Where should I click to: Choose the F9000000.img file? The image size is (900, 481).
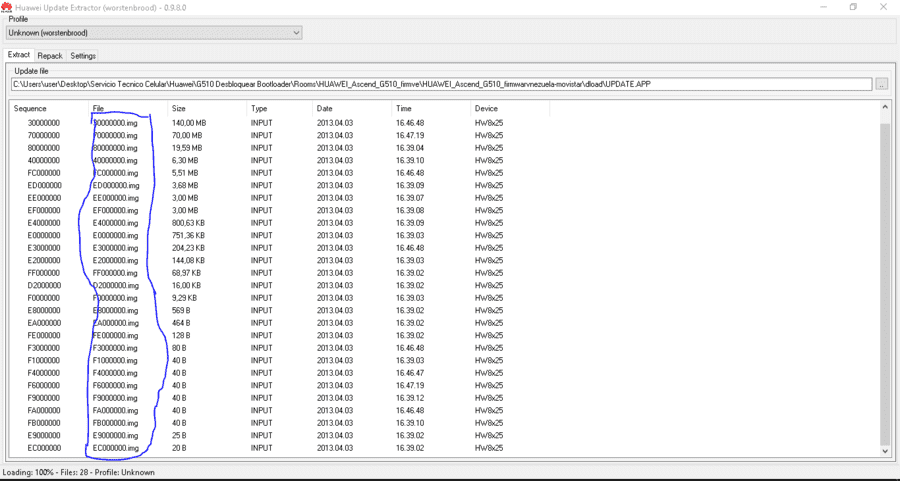coord(115,398)
